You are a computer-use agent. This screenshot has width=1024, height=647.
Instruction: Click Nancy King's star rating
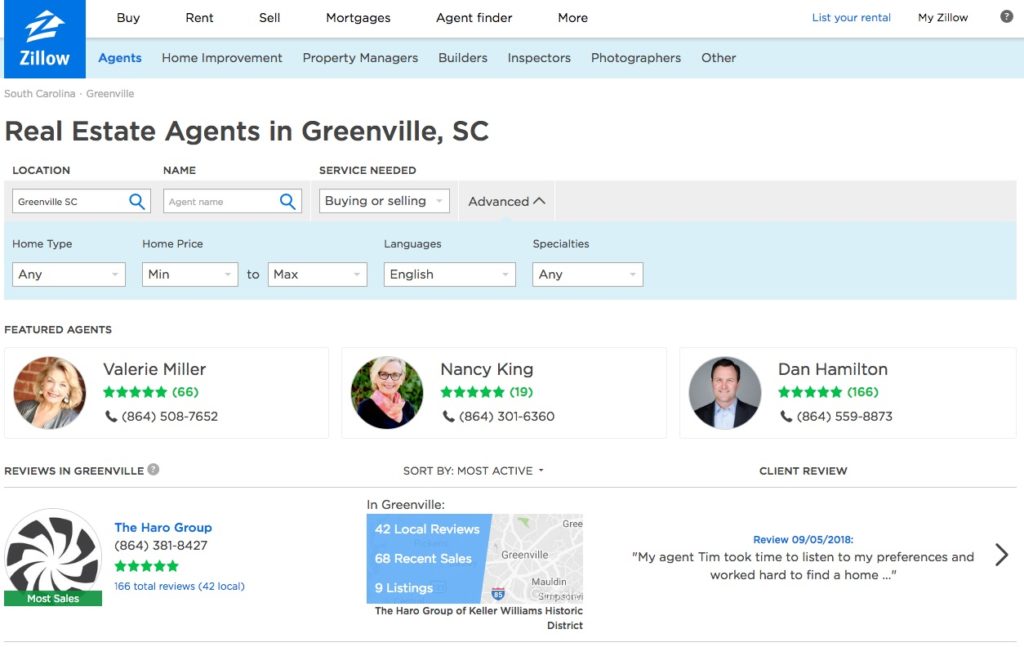click(x=473, y=392)
